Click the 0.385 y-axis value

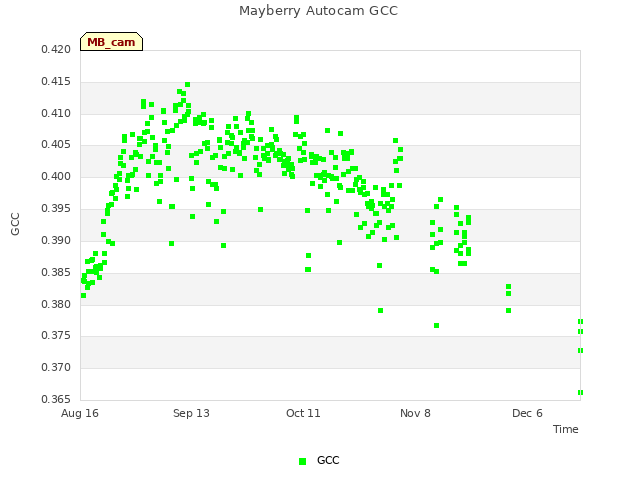56,272
